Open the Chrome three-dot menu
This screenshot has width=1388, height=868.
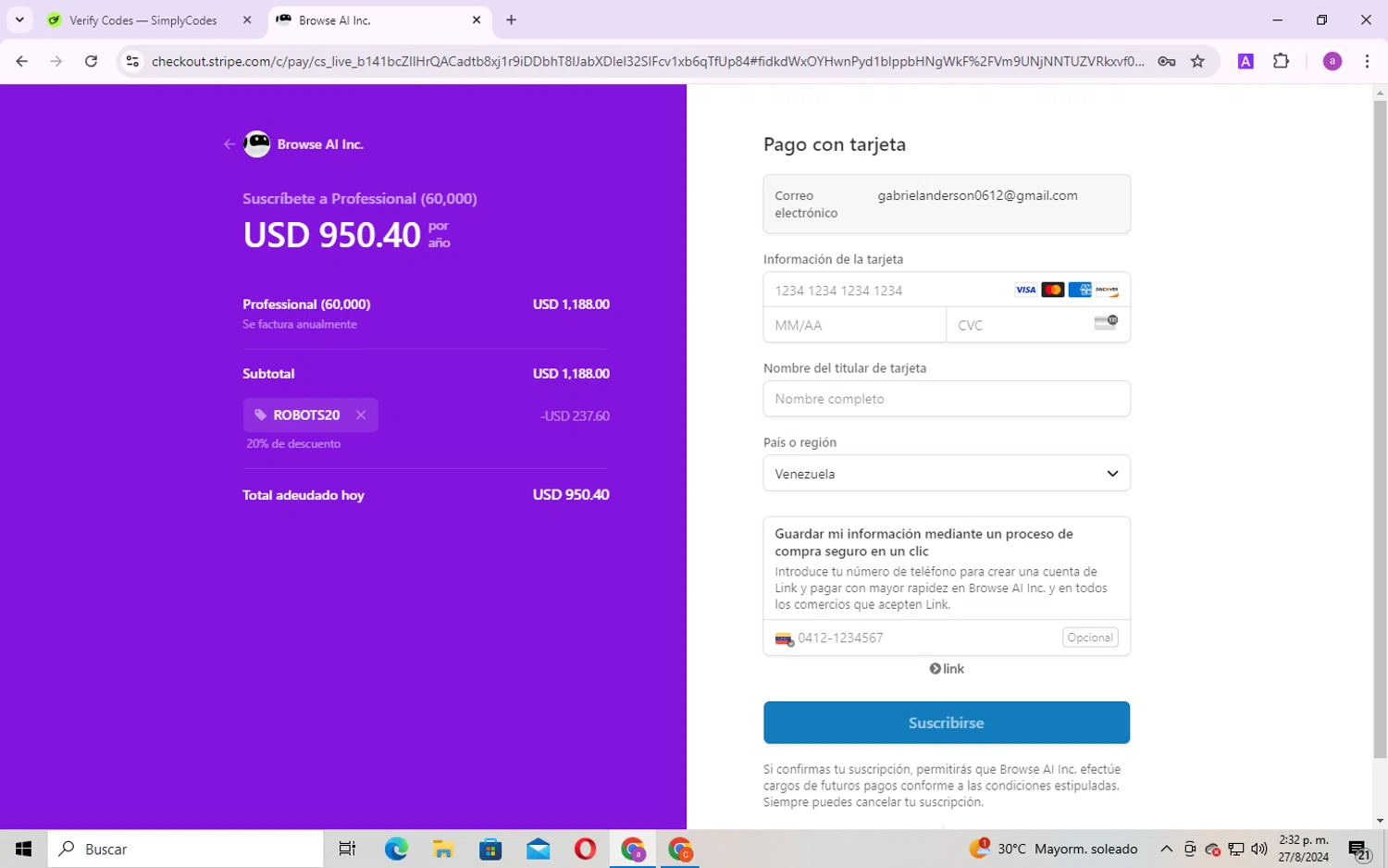[1367, 61]
